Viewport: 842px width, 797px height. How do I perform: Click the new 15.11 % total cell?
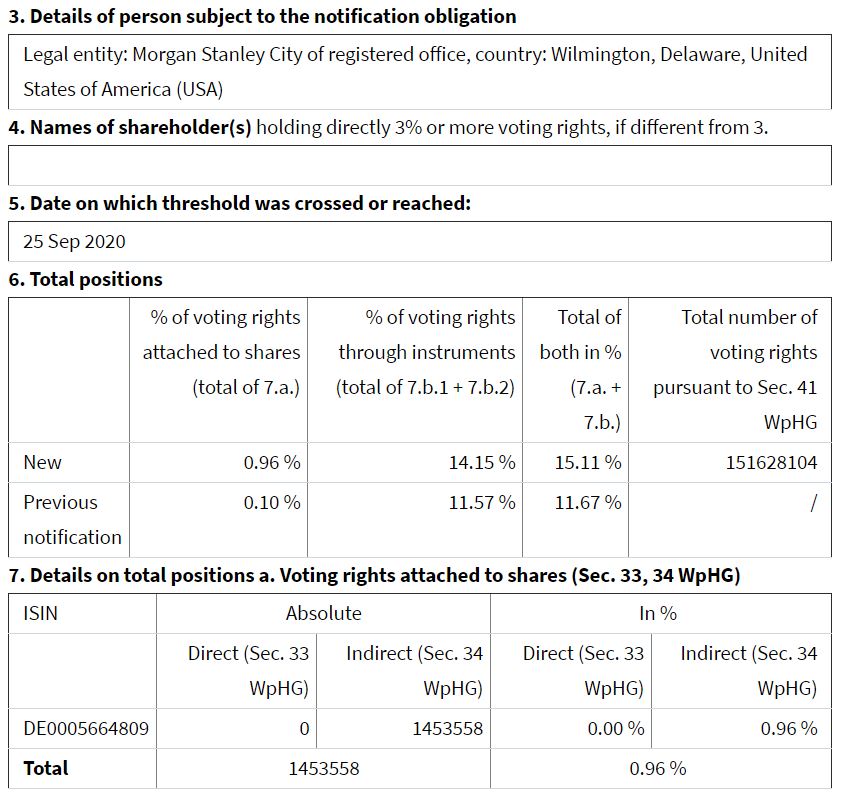588,462
